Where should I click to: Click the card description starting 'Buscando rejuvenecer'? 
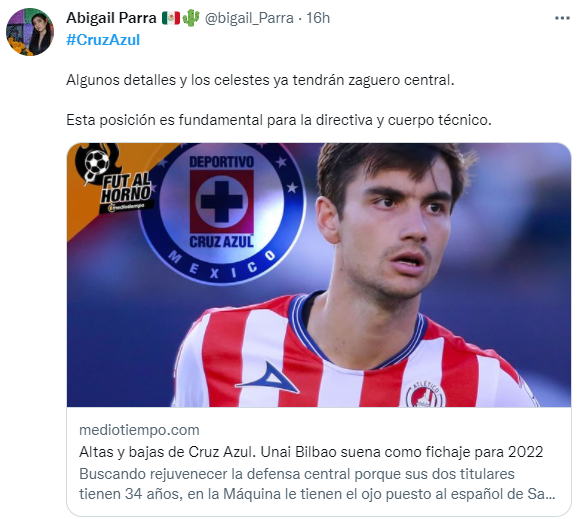point(317,484)
